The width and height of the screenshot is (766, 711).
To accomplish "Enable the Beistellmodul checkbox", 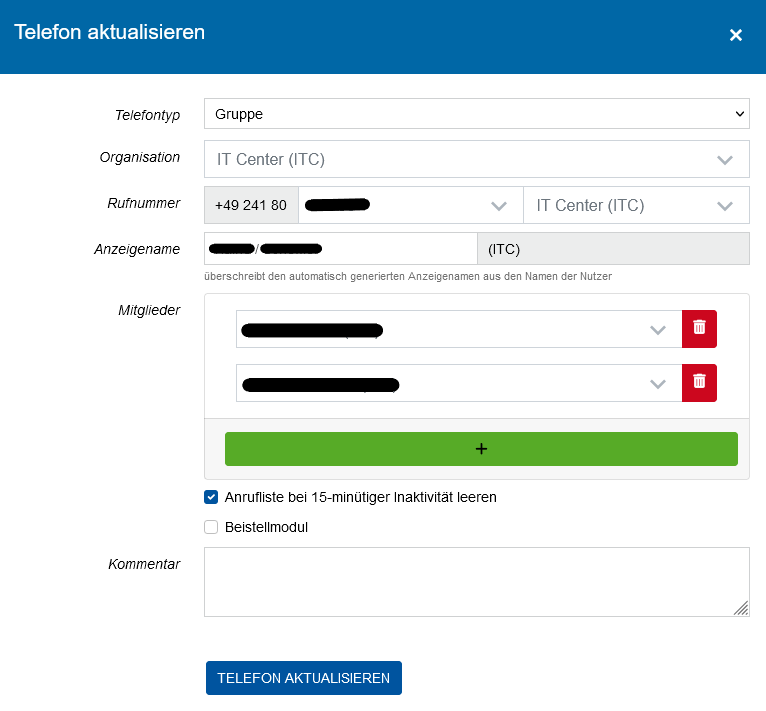I will [x=211, y=527].
